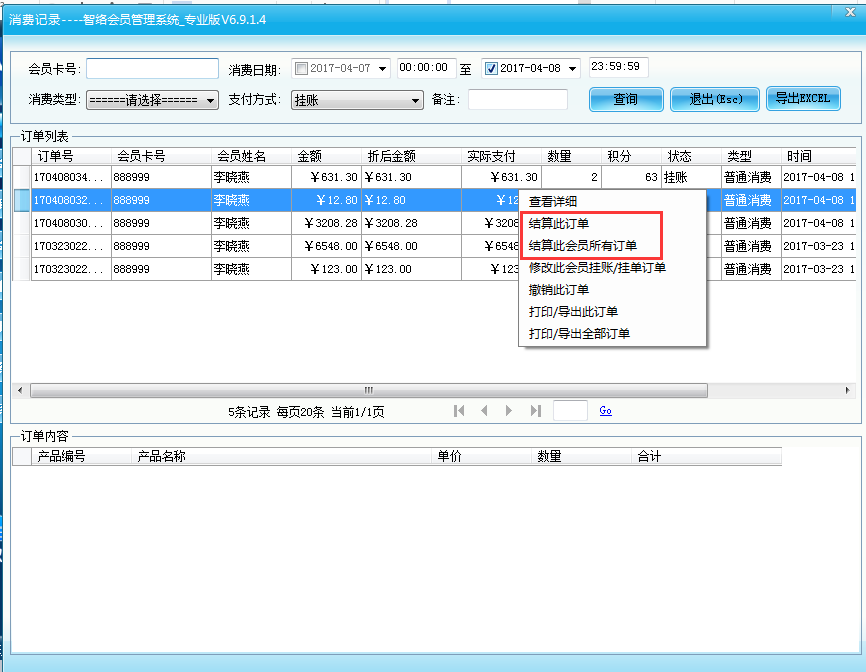Open the end date calendar dropdown arrow
The width and height of the screenshot is (866, 672).
coord(572,69)
